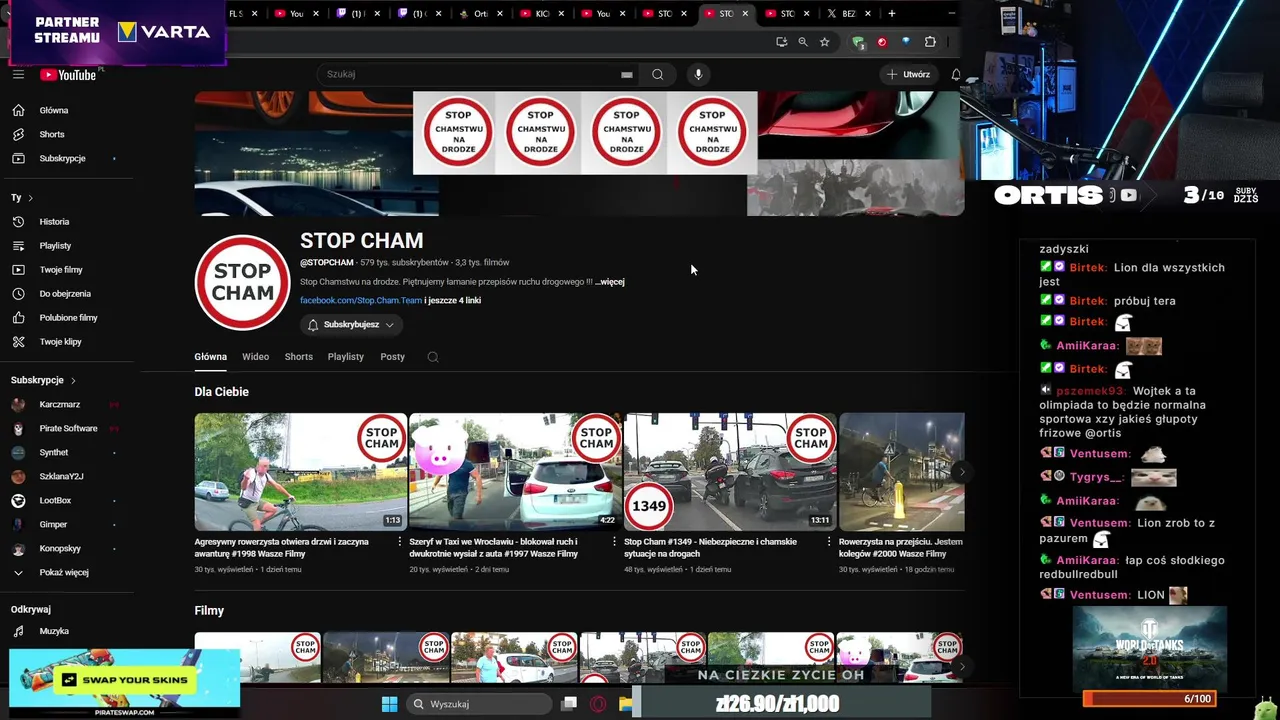The image size is (1280, 720).
Task: Search within the channel magnifier icon
Action: click(x=433, y=357)
